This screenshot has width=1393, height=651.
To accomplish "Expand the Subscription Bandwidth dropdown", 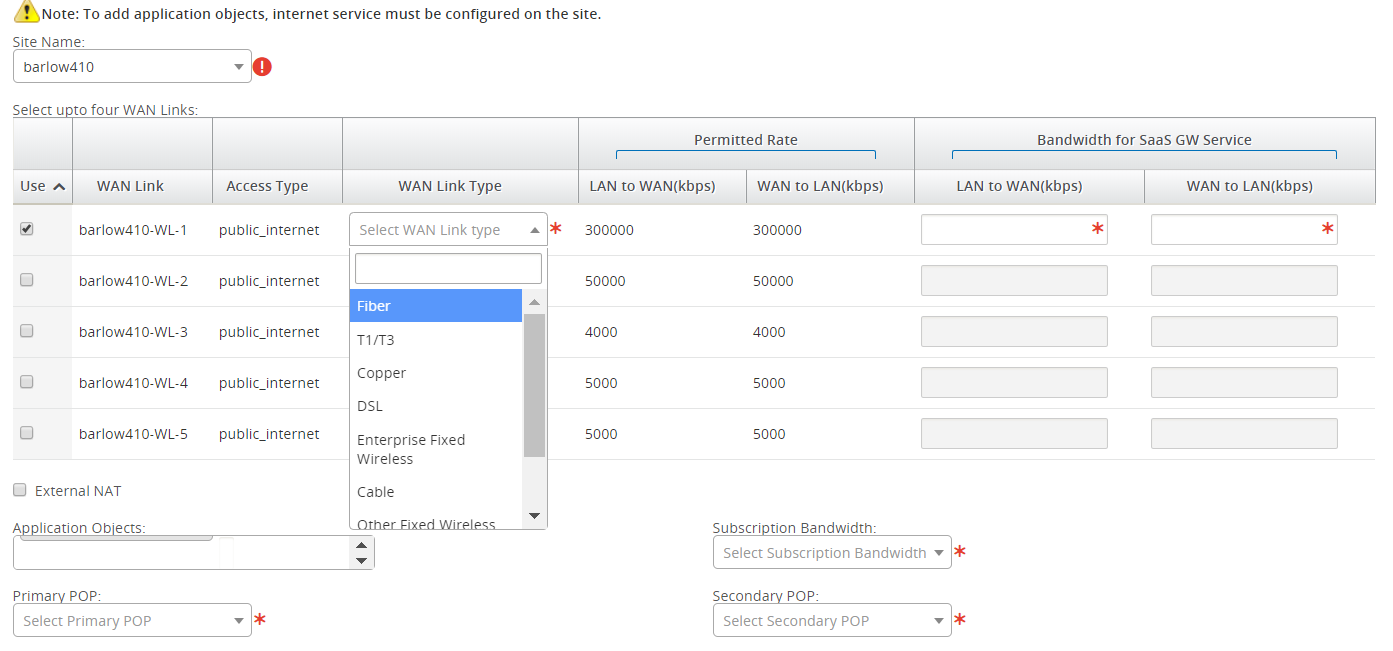I will click(x=831, y=552).
